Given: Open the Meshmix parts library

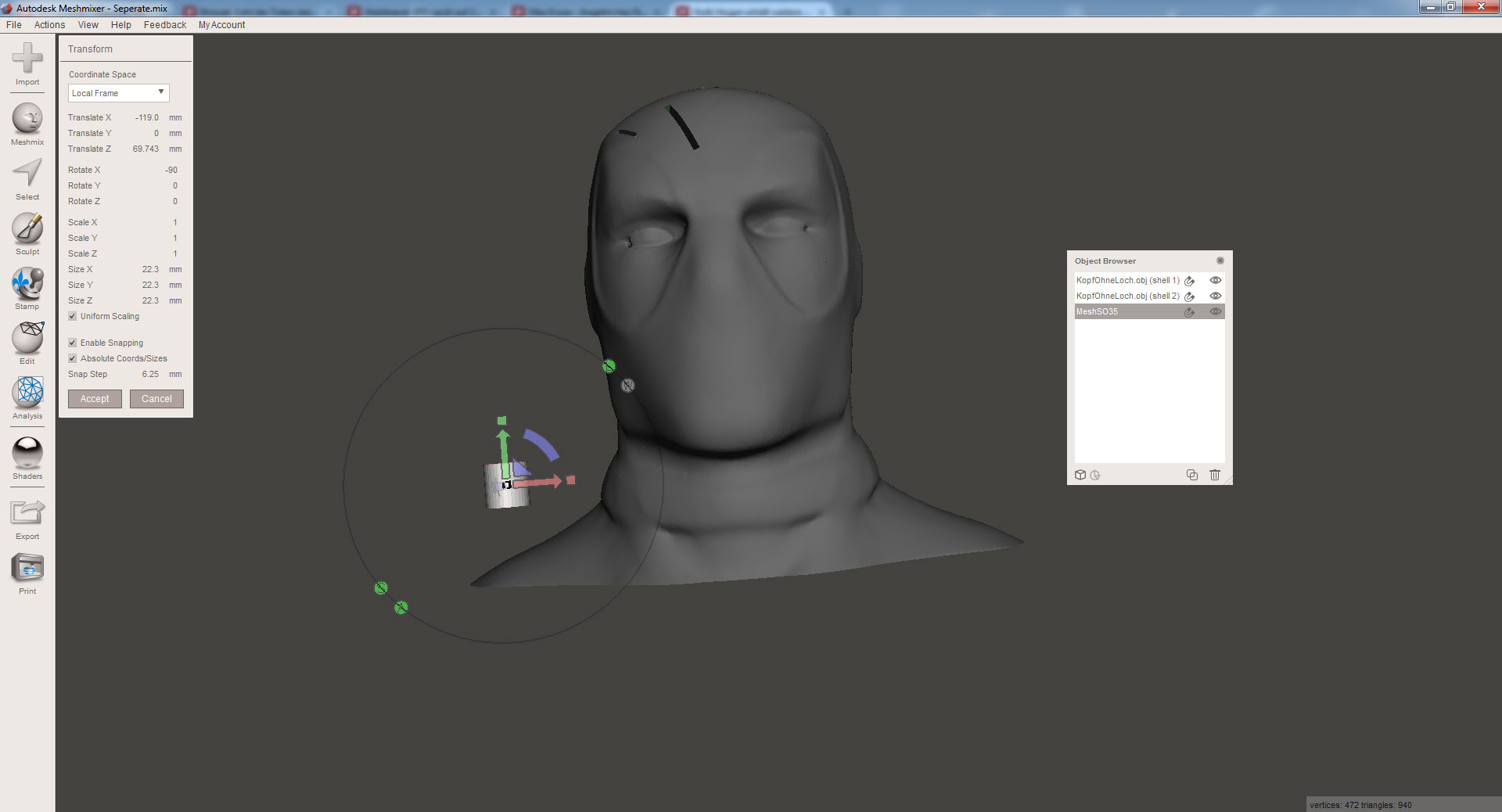Looking at the screenshot, I should click(x=27, y=124).
